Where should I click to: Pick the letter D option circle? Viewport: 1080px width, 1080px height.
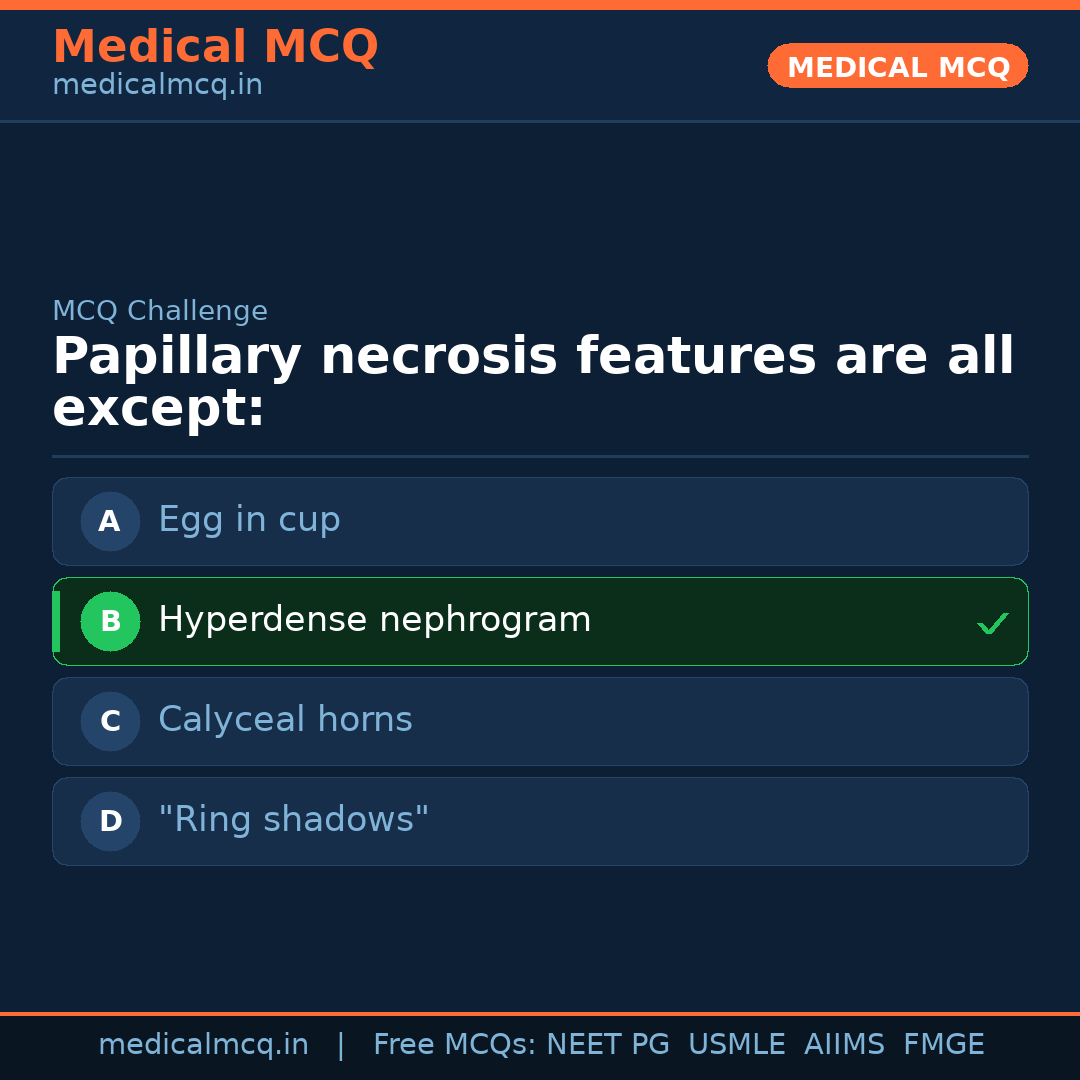tap(110, 821)
